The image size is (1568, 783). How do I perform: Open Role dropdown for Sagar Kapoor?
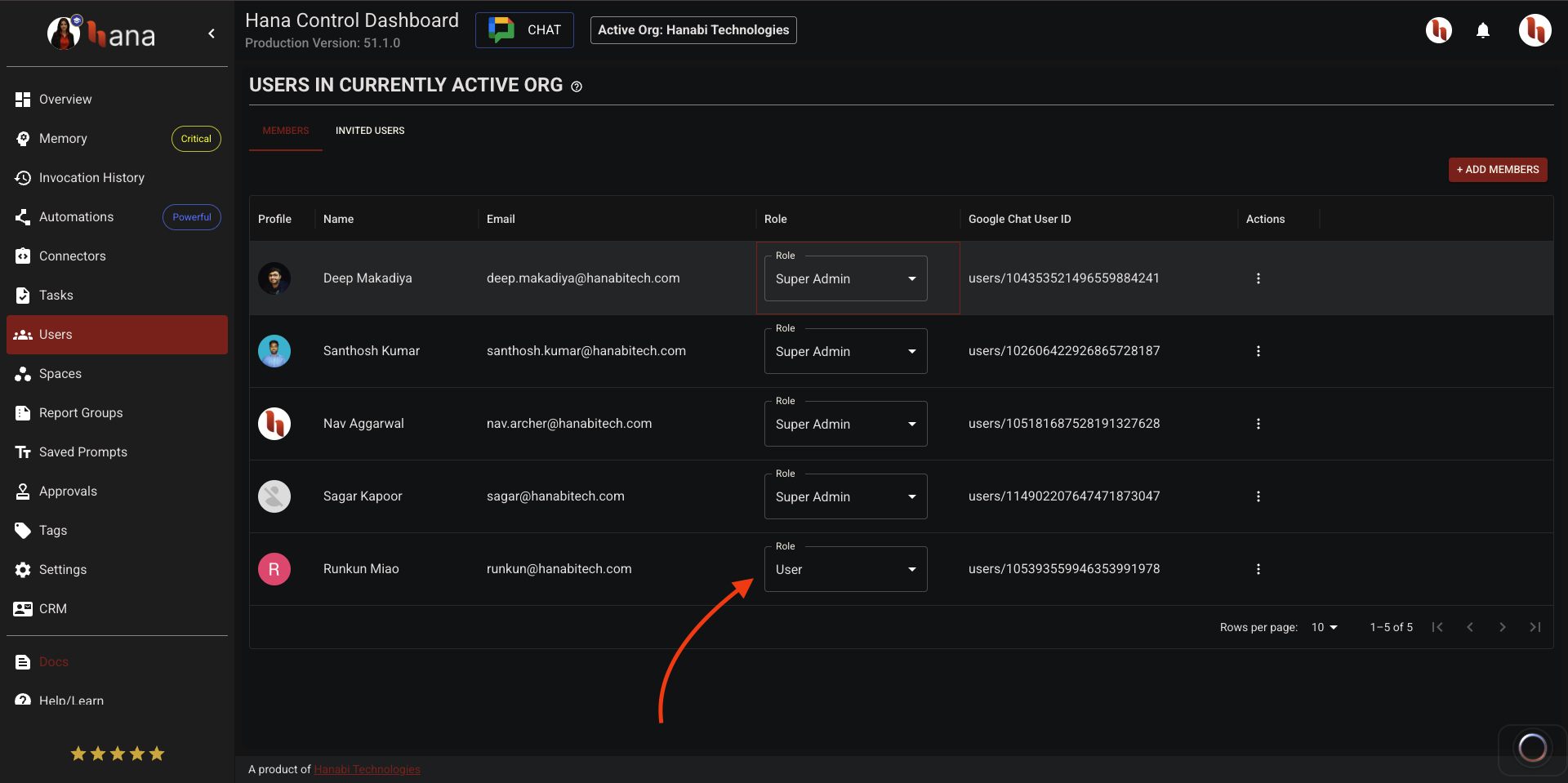[x=845, y=496]
